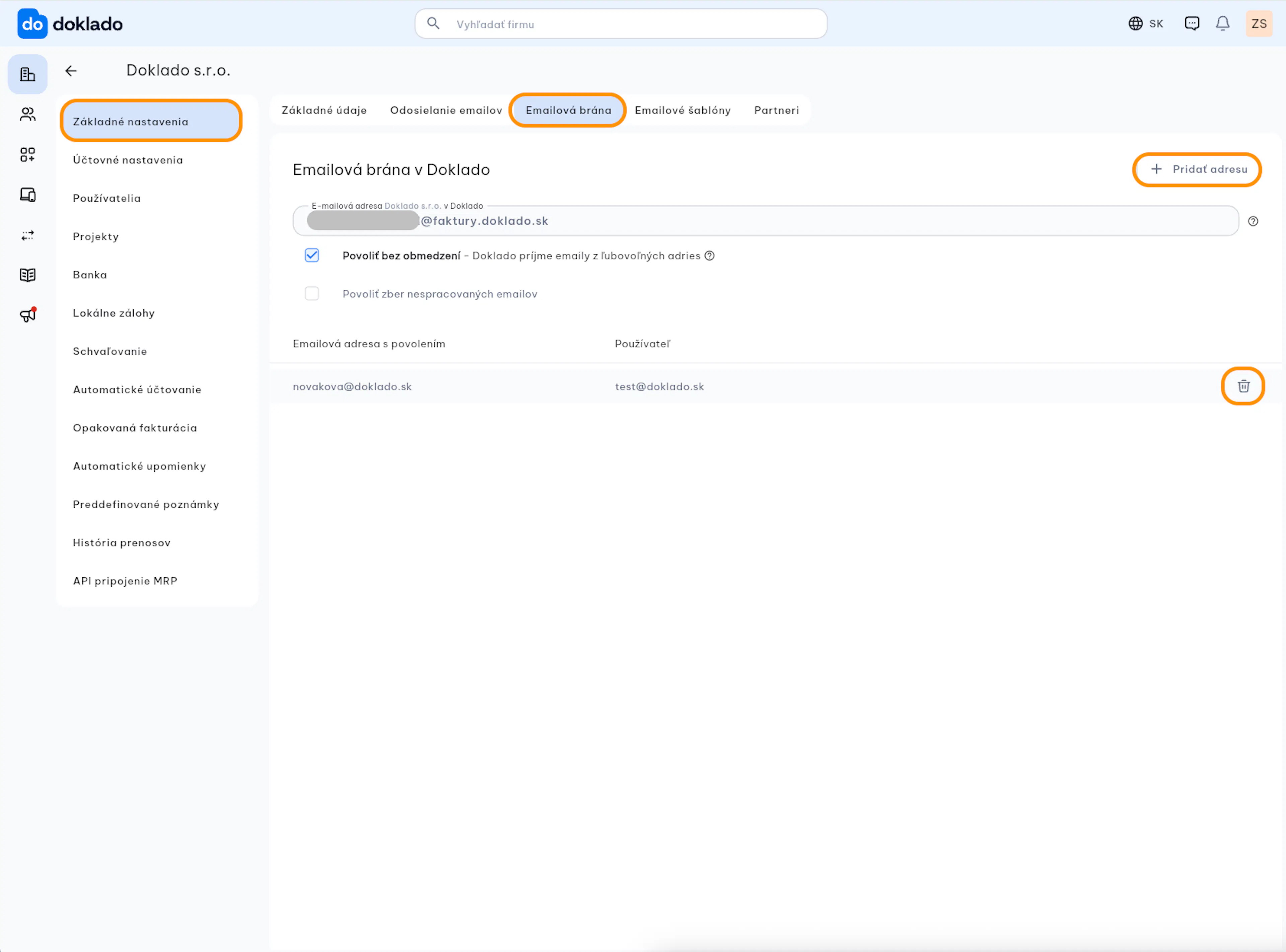
Task: Click the Doklado logo
Action: (x=70, y=24)
